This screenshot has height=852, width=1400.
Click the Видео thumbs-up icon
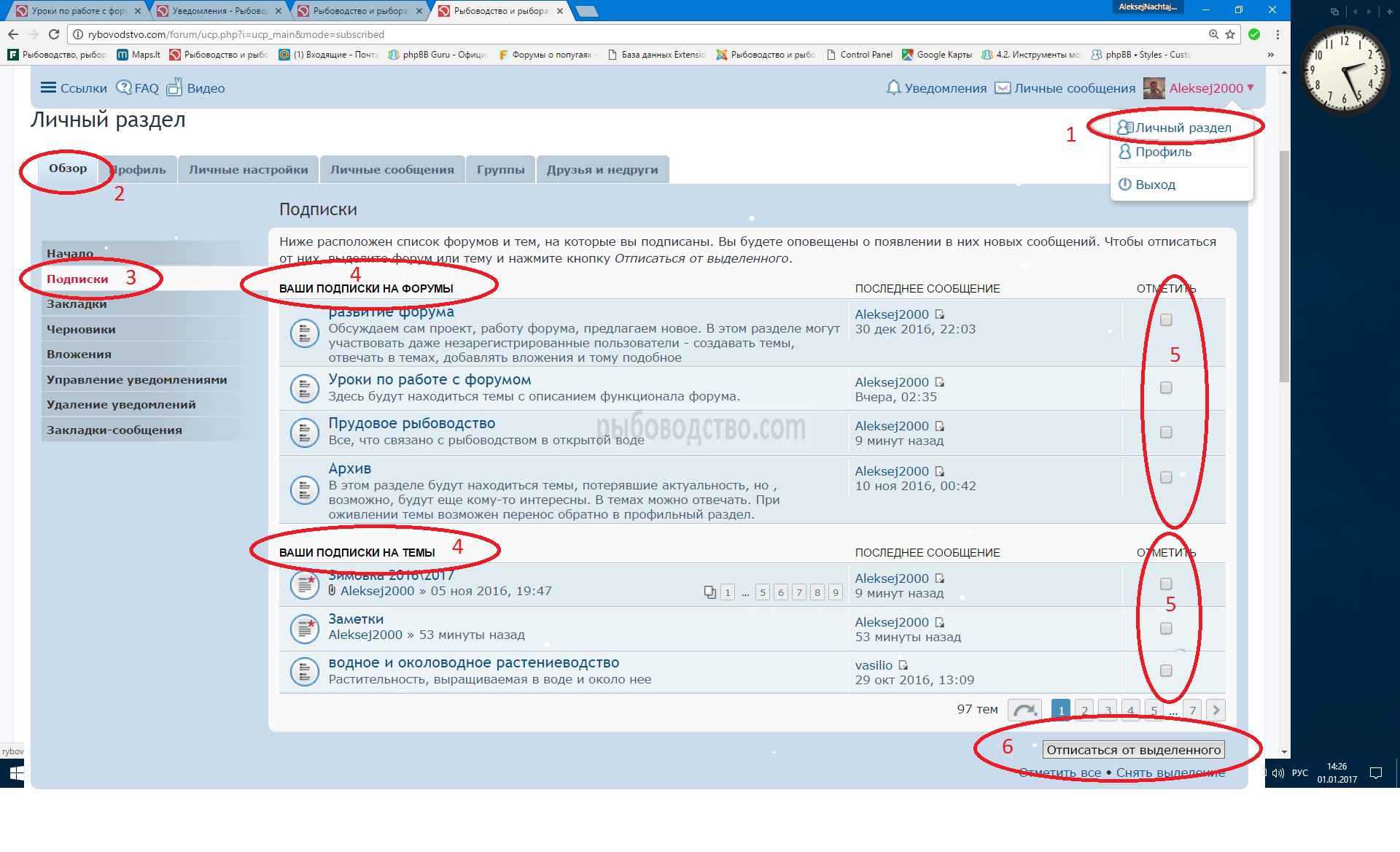click(174, 88)
